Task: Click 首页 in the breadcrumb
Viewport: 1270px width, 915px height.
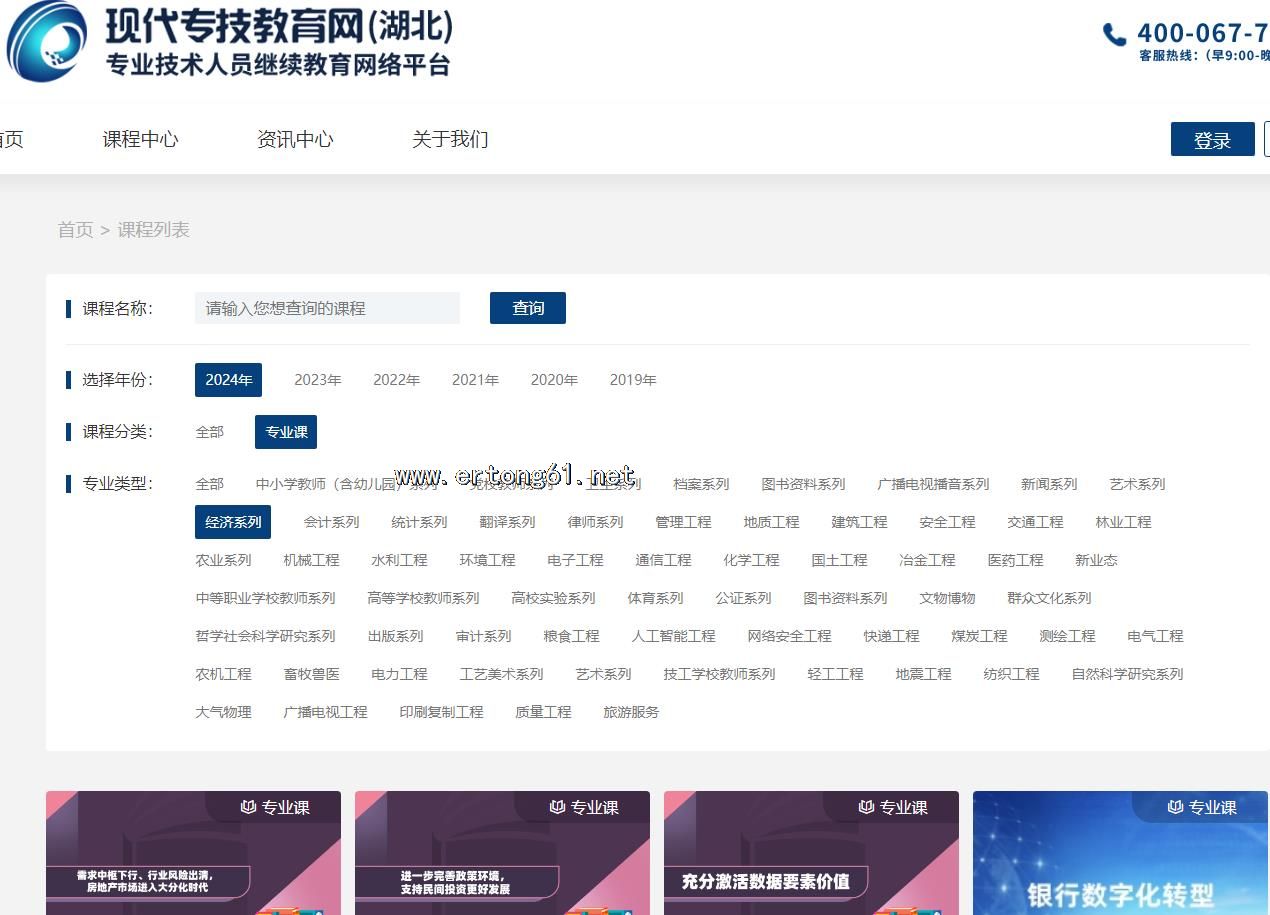Action: [x=75, y=230]
